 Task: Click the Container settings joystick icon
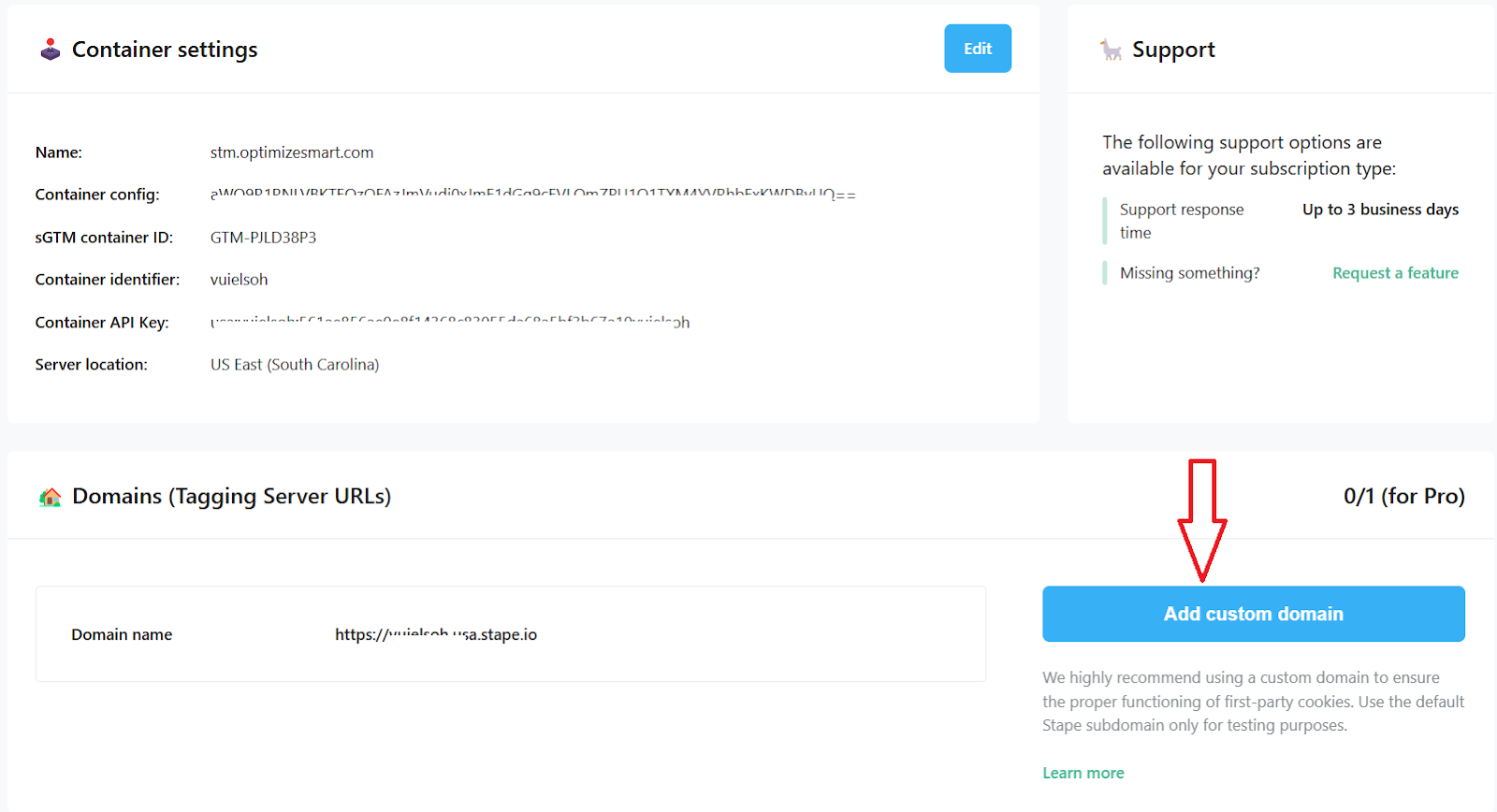[x=51, y=50]
